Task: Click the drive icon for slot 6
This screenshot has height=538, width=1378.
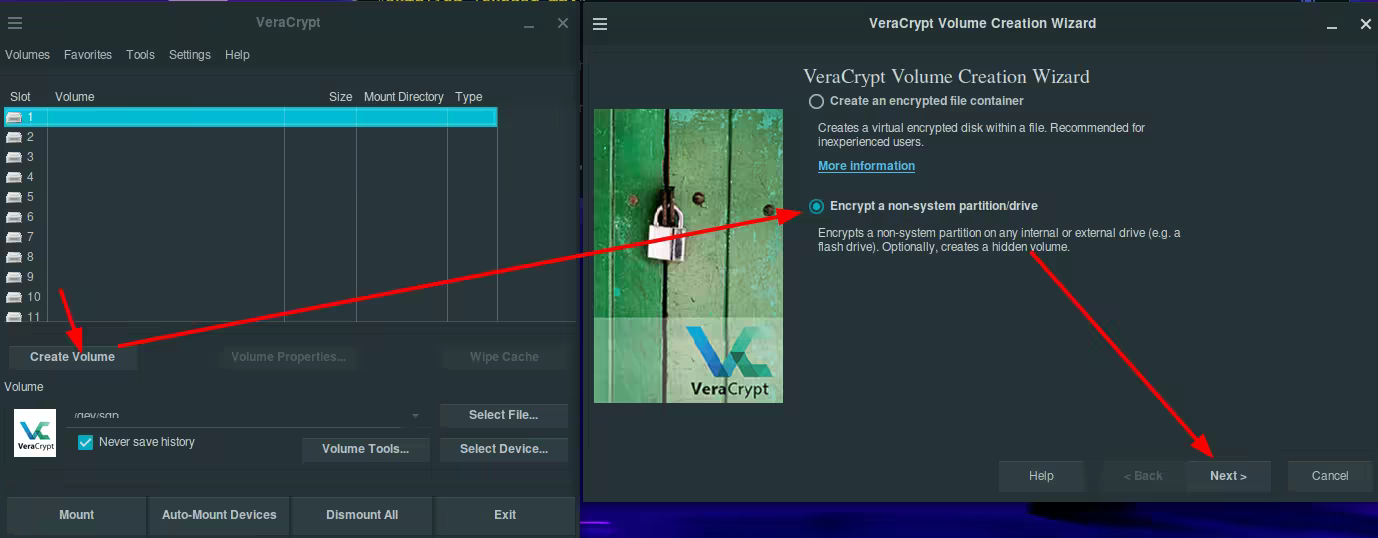Action: point(14,217)
